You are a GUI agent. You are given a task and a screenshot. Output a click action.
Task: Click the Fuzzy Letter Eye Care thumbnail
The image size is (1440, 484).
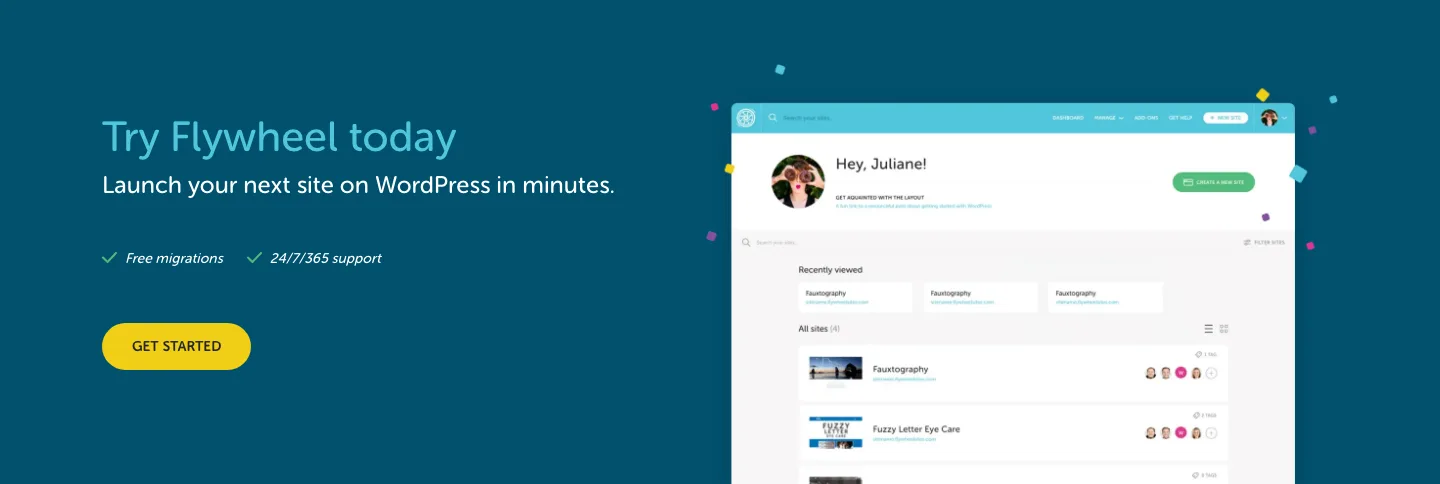click(836, 431)
